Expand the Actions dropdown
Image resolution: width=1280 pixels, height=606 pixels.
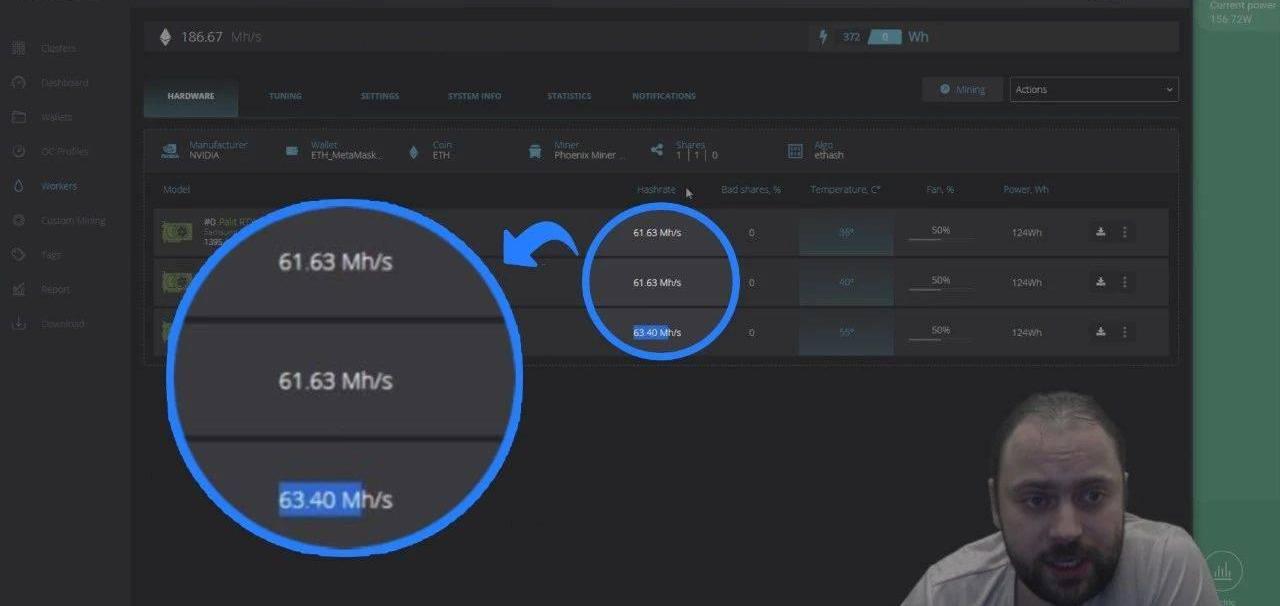(1094, 89)
